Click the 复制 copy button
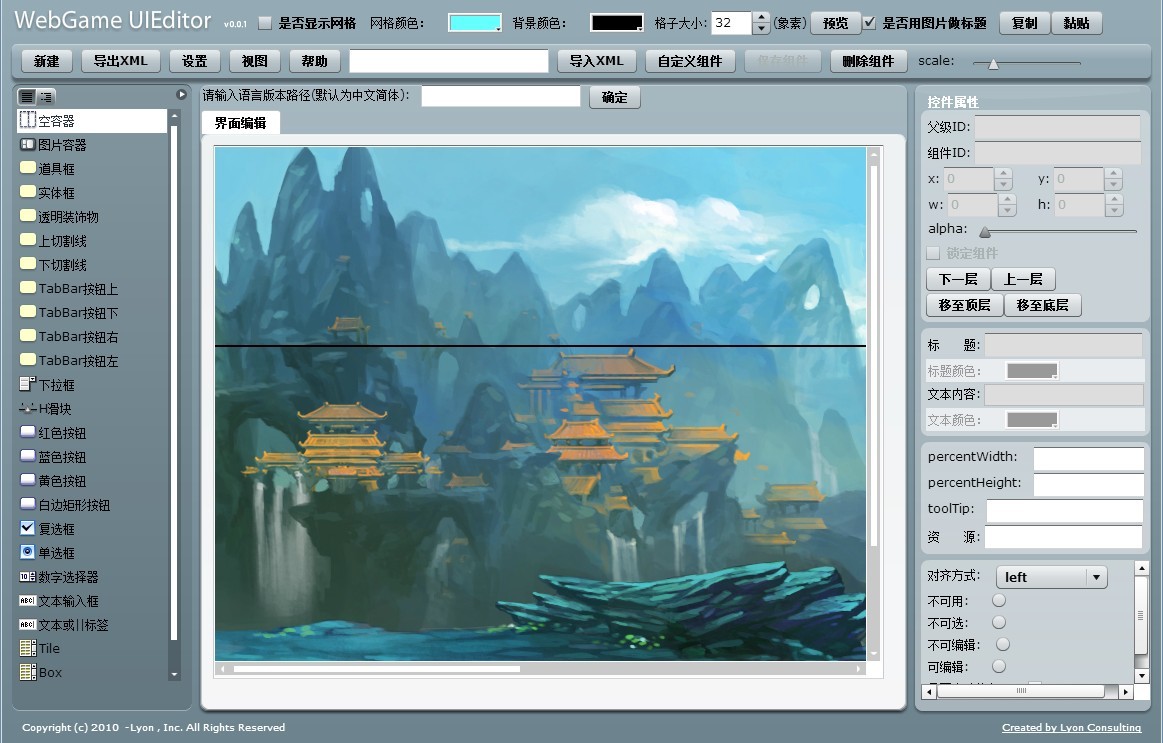 coord(1024,23)
